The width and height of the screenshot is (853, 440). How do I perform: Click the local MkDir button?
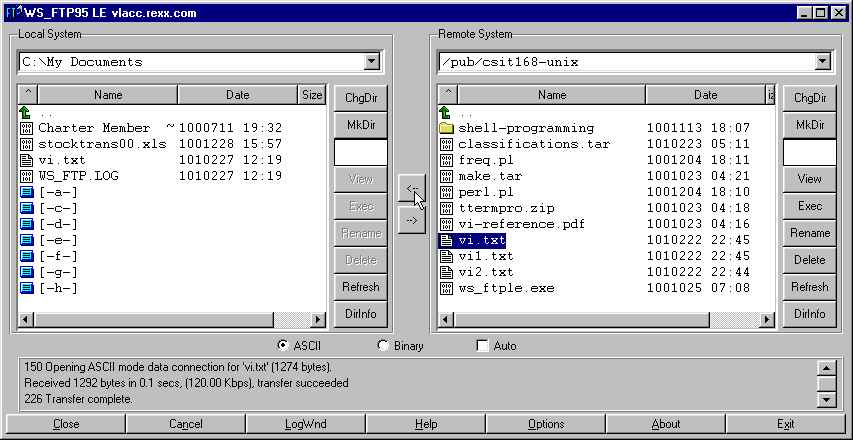click(x=361, y=125)
